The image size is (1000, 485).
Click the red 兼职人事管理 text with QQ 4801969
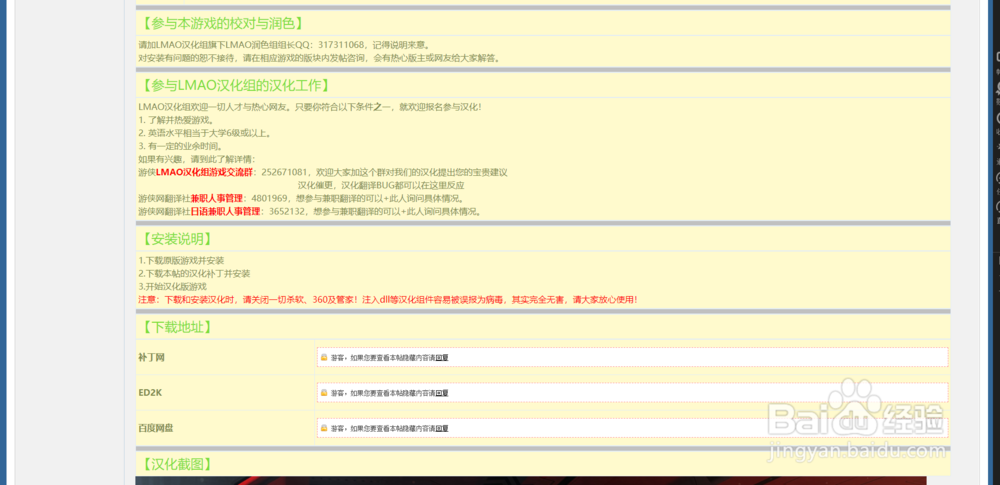[217, 198]
